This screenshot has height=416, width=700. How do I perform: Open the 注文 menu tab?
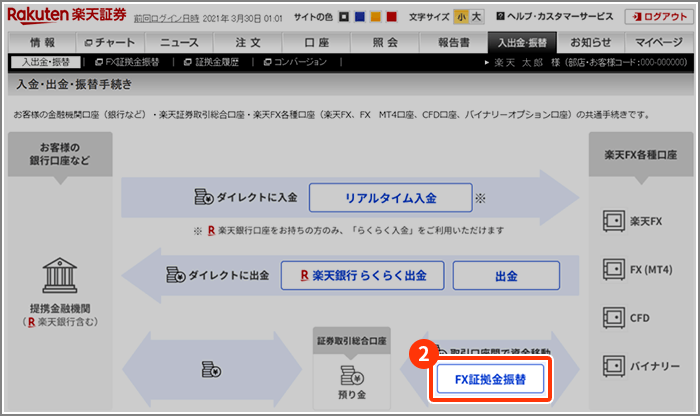tap(248, 42)
